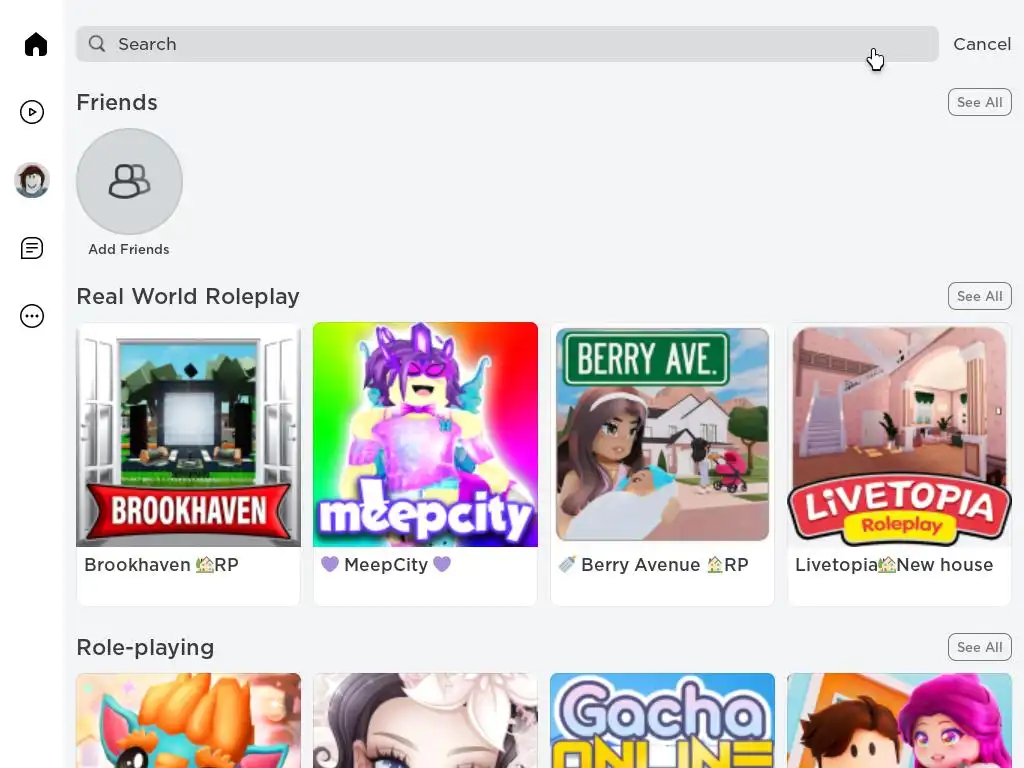Click the 'Real World Roleplay' heading

(188, 296)
